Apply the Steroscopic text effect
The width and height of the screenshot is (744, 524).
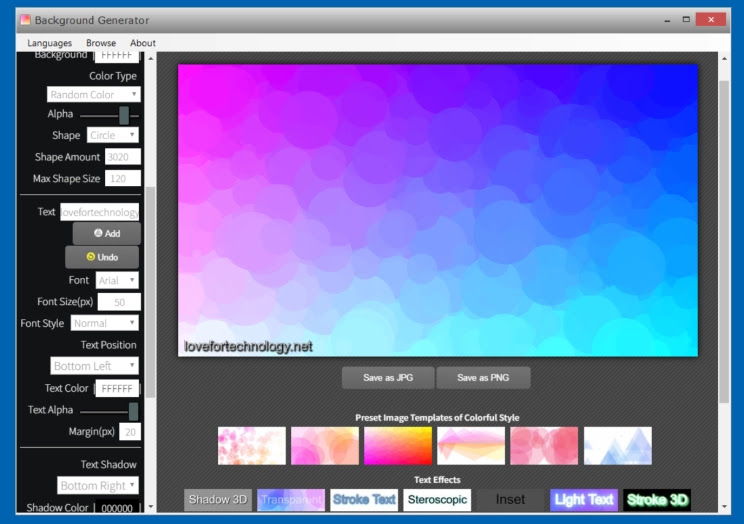437,500
